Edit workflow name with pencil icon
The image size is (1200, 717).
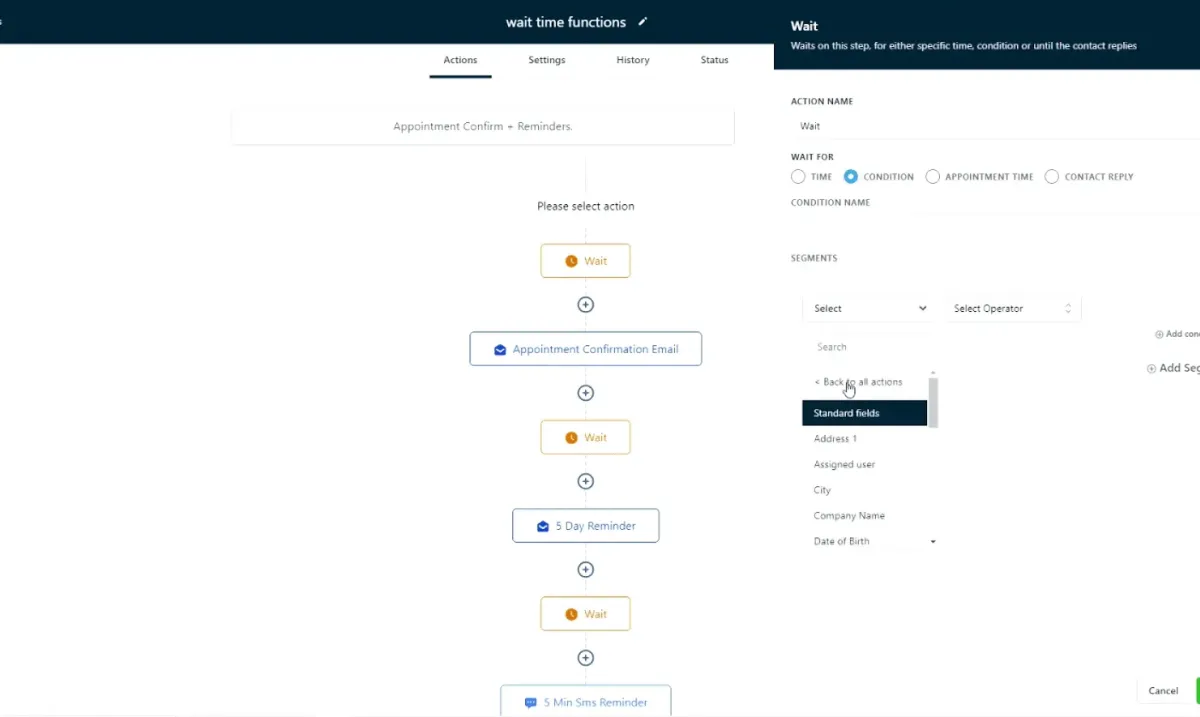643,22
